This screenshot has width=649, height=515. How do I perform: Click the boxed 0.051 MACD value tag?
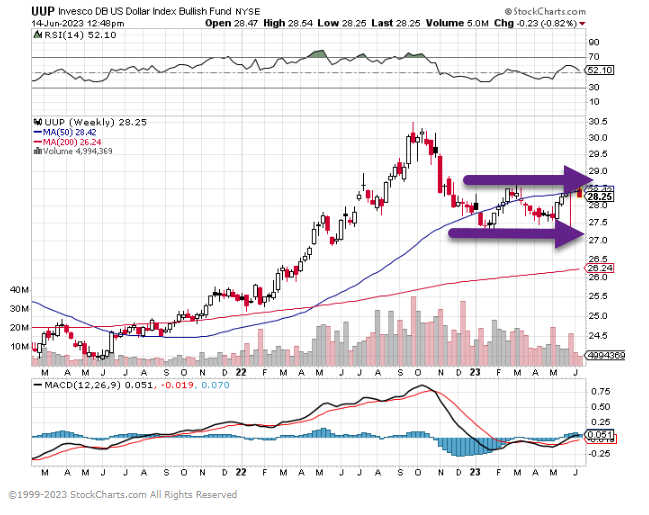click(599, 435)
